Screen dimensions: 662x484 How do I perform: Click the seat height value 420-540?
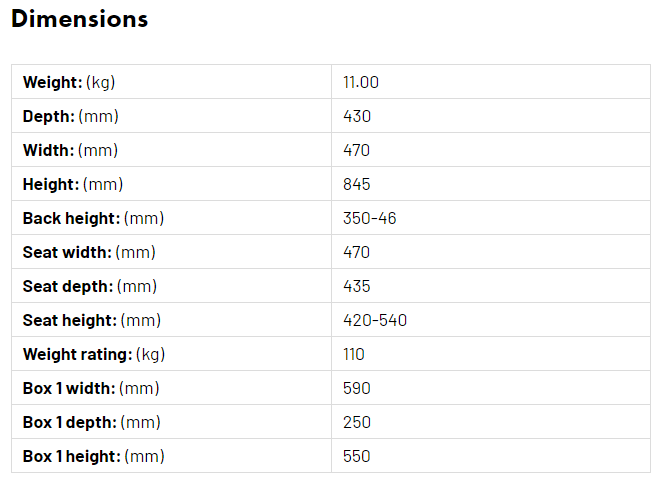point(375,320)
